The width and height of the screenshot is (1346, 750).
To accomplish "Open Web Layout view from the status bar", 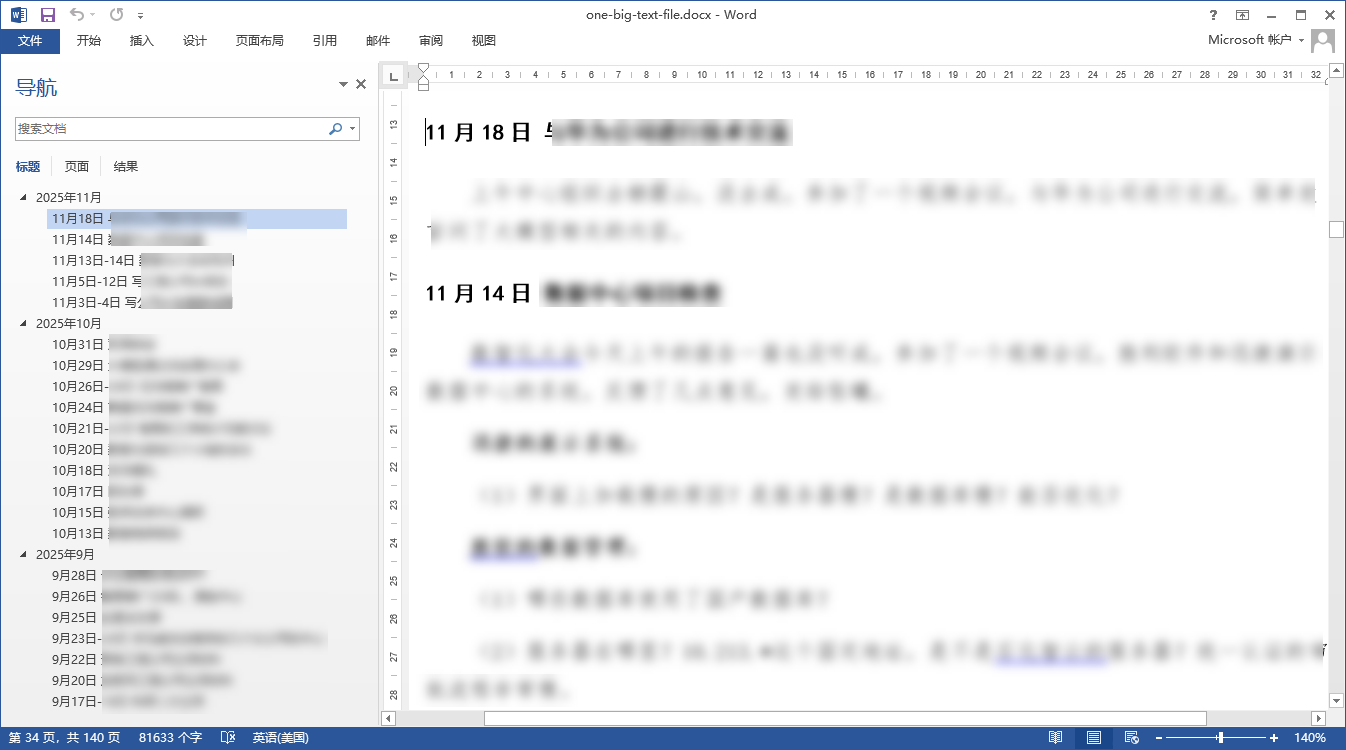I will pos(1133,737).
